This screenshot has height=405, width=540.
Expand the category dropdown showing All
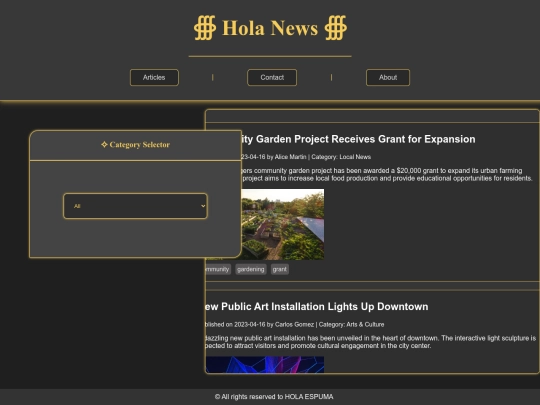[135, 206]
